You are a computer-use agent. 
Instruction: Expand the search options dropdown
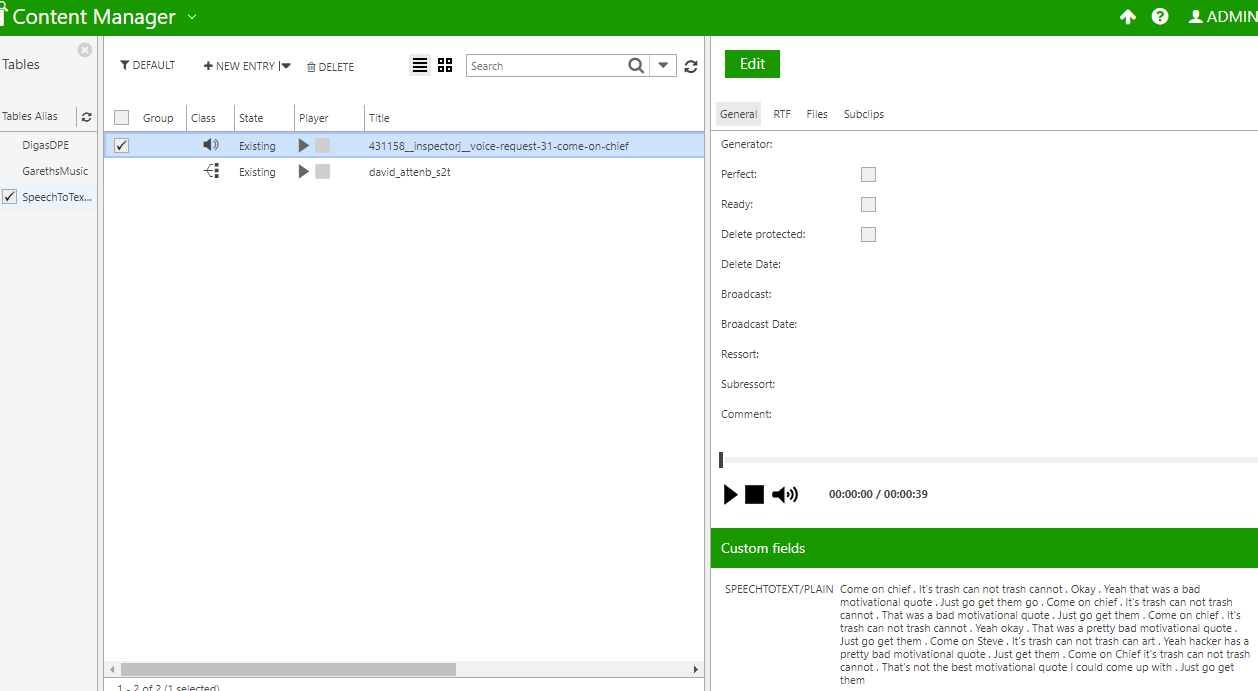coord(663,66)
